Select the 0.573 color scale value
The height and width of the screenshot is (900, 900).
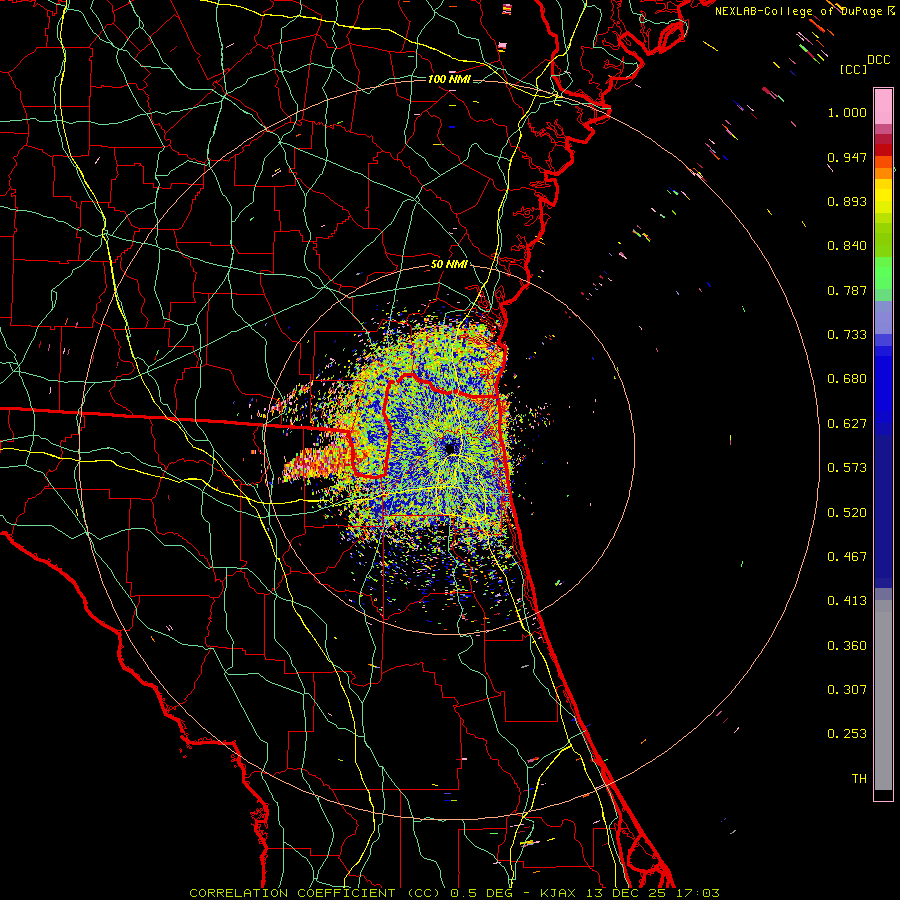(847, 468)
